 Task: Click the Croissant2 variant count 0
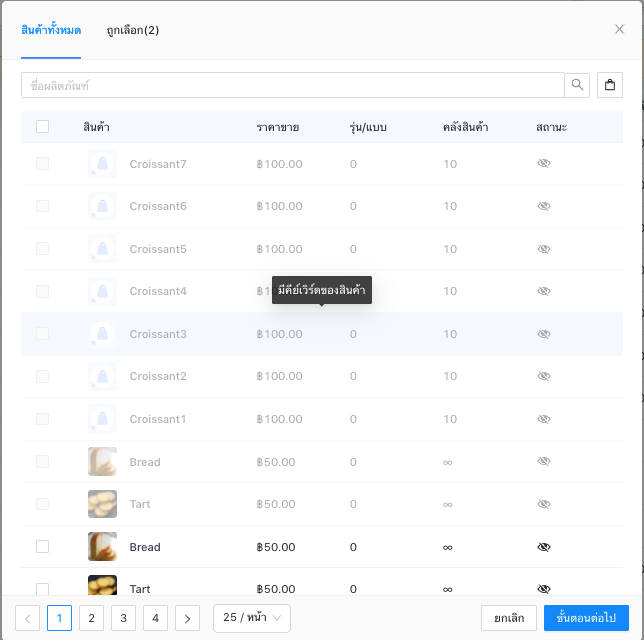pos(353,376)
